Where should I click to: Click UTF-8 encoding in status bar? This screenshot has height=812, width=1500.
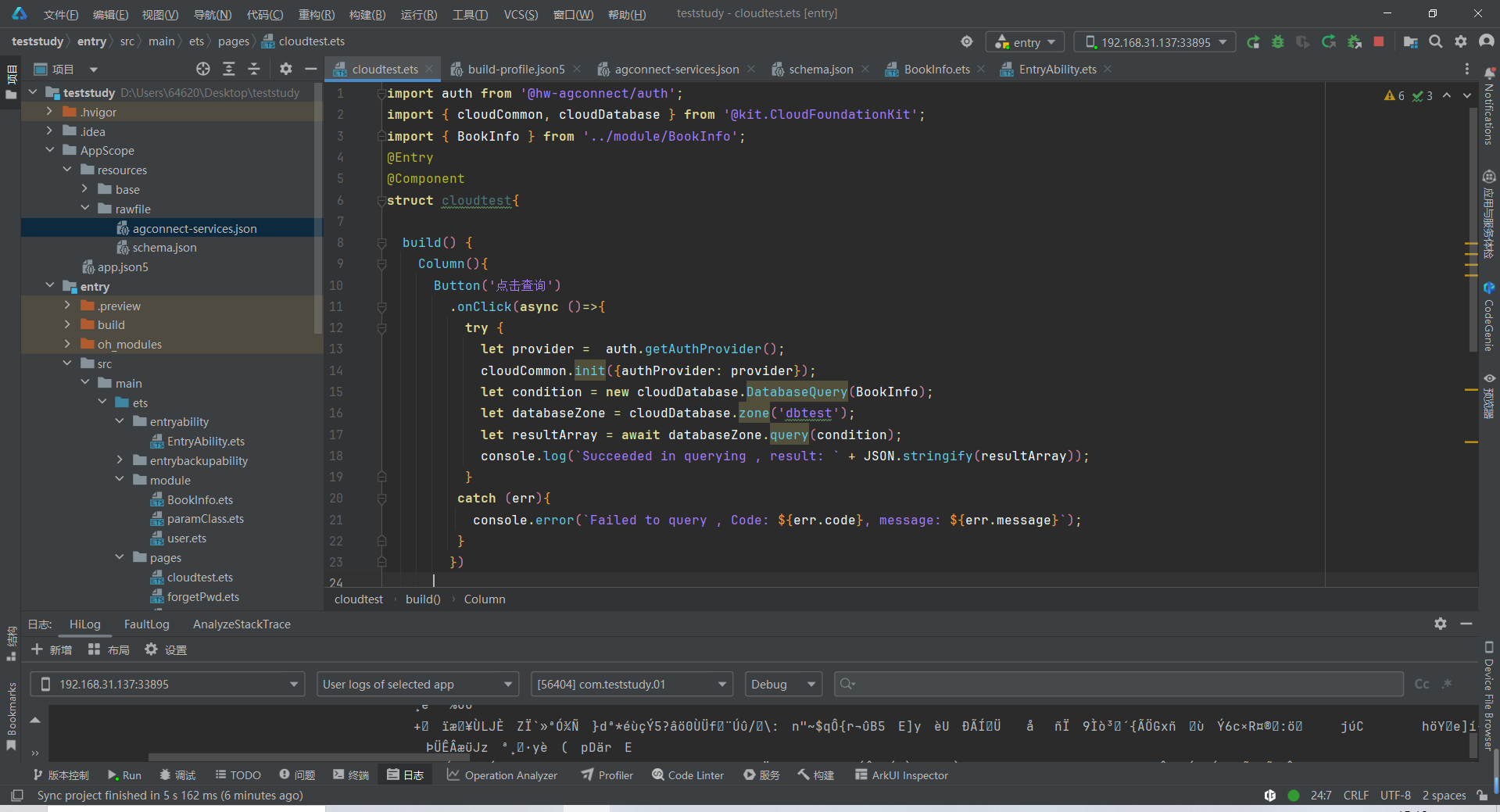1395,795
